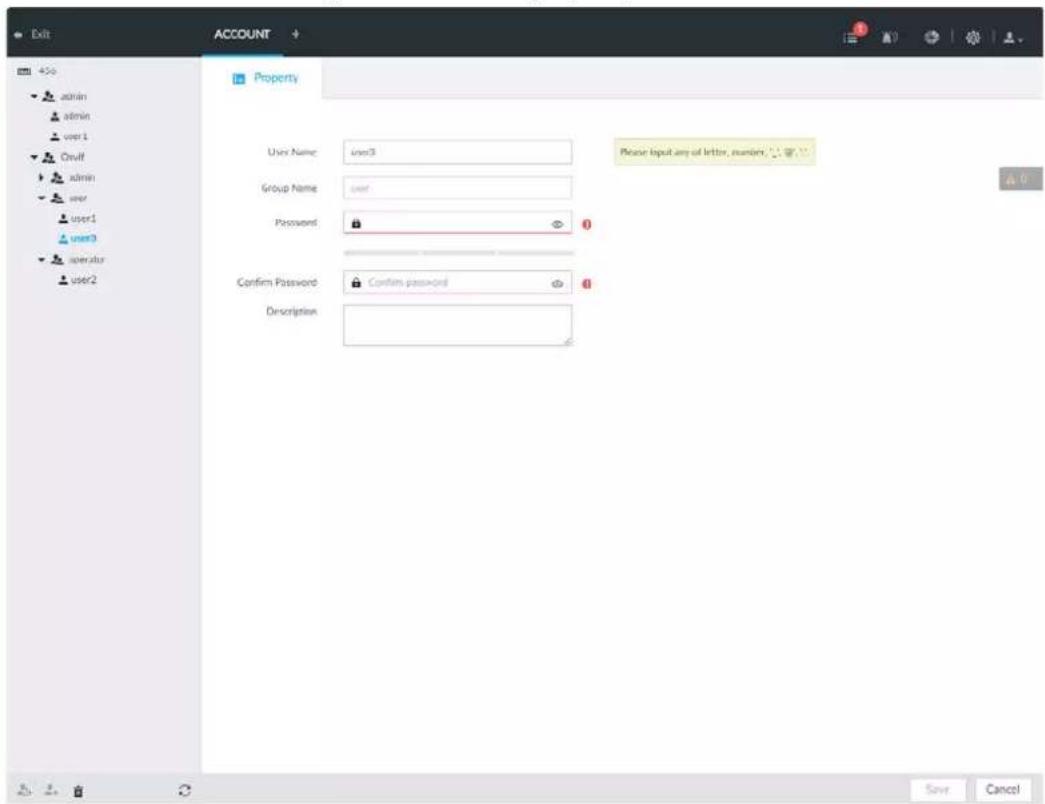
Task: Click the lock icon in Confirm Password field
Action: (x=356, y=283)
